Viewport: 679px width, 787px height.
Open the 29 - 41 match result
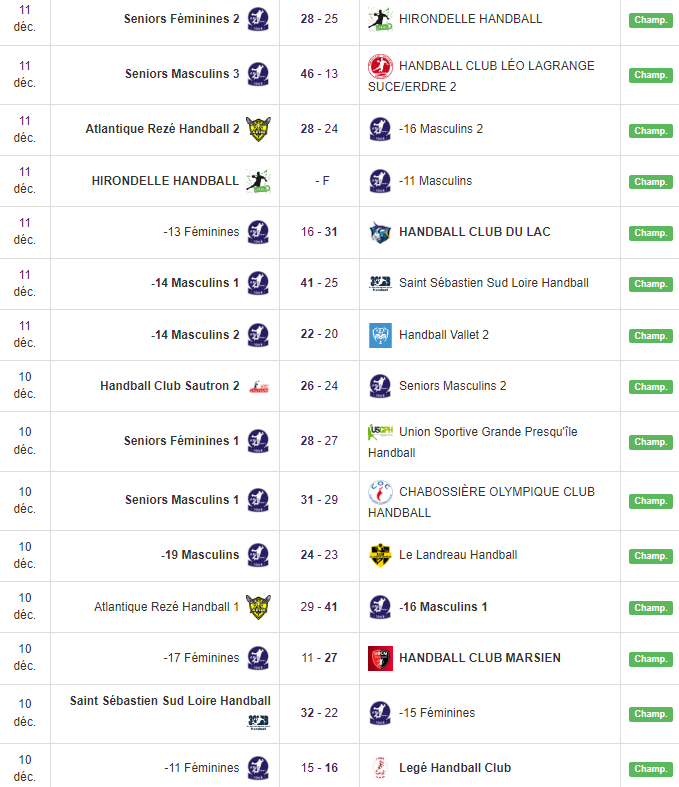tap(319, 607)
